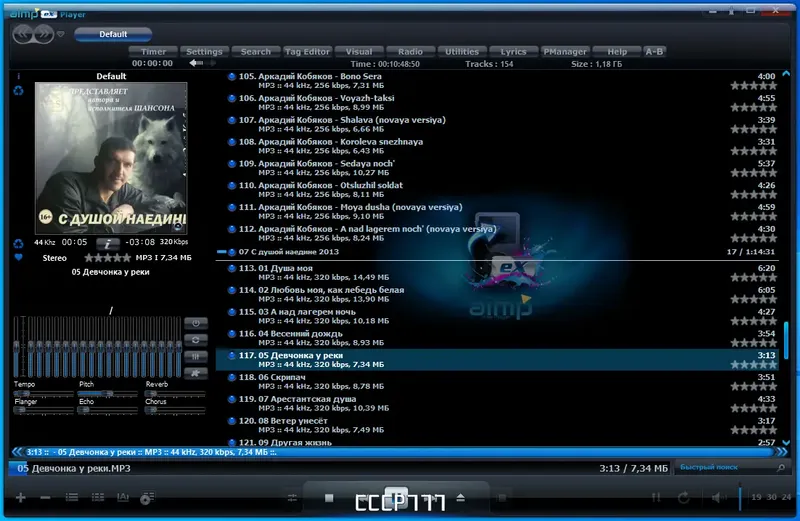Adjust the Chorus slider
Image resolution: width=800 pixels, height=521 pixels.
[175, 409]
